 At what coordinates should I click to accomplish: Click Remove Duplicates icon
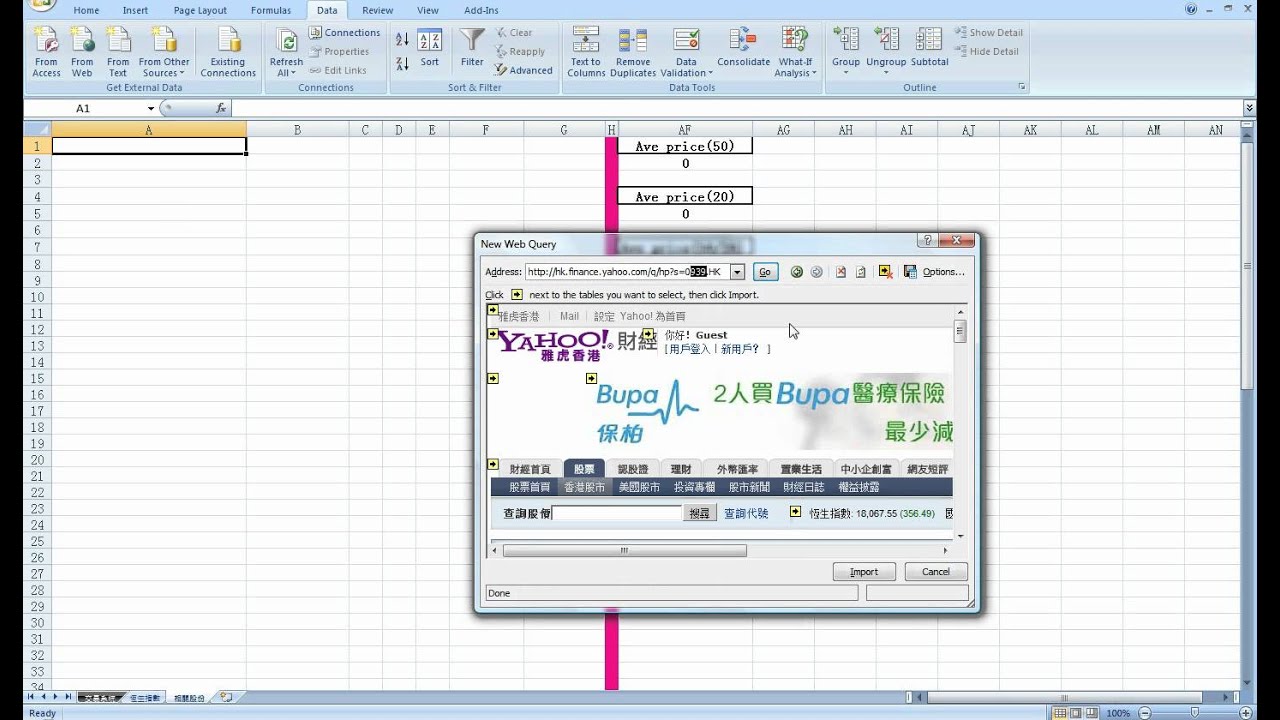pyautogui.click(x=633, y=52)
